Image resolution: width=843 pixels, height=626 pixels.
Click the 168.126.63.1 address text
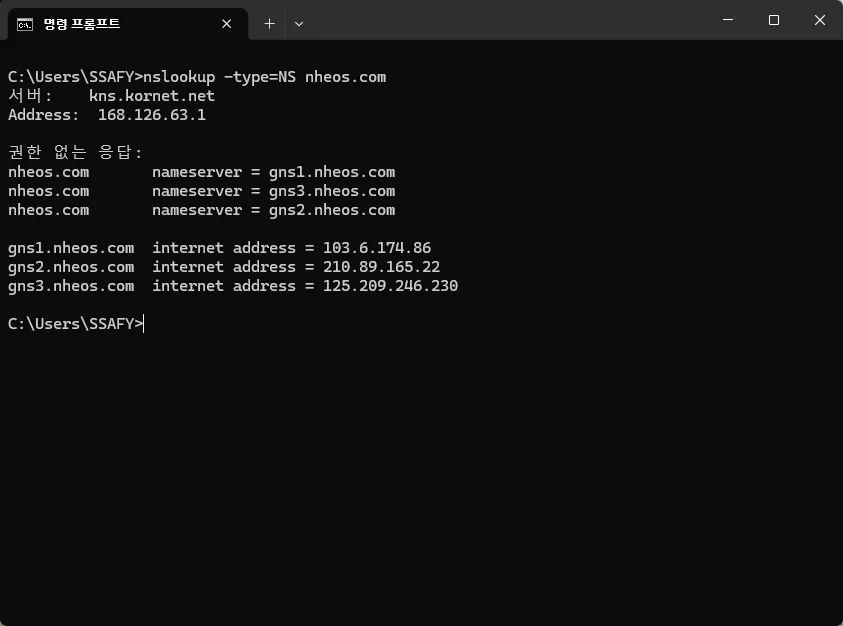point(152,115)
